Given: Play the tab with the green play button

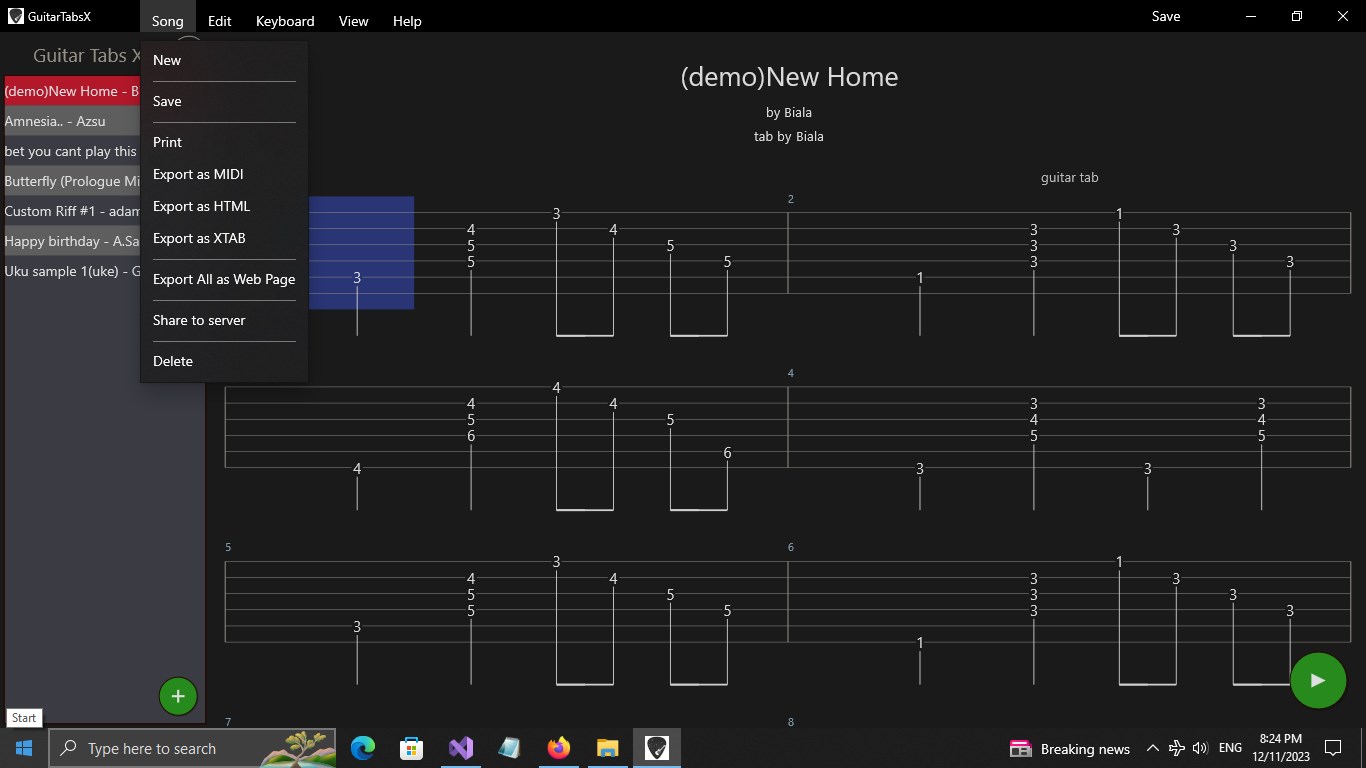Looking at the screenshot, I should (x=1318, y=680).
